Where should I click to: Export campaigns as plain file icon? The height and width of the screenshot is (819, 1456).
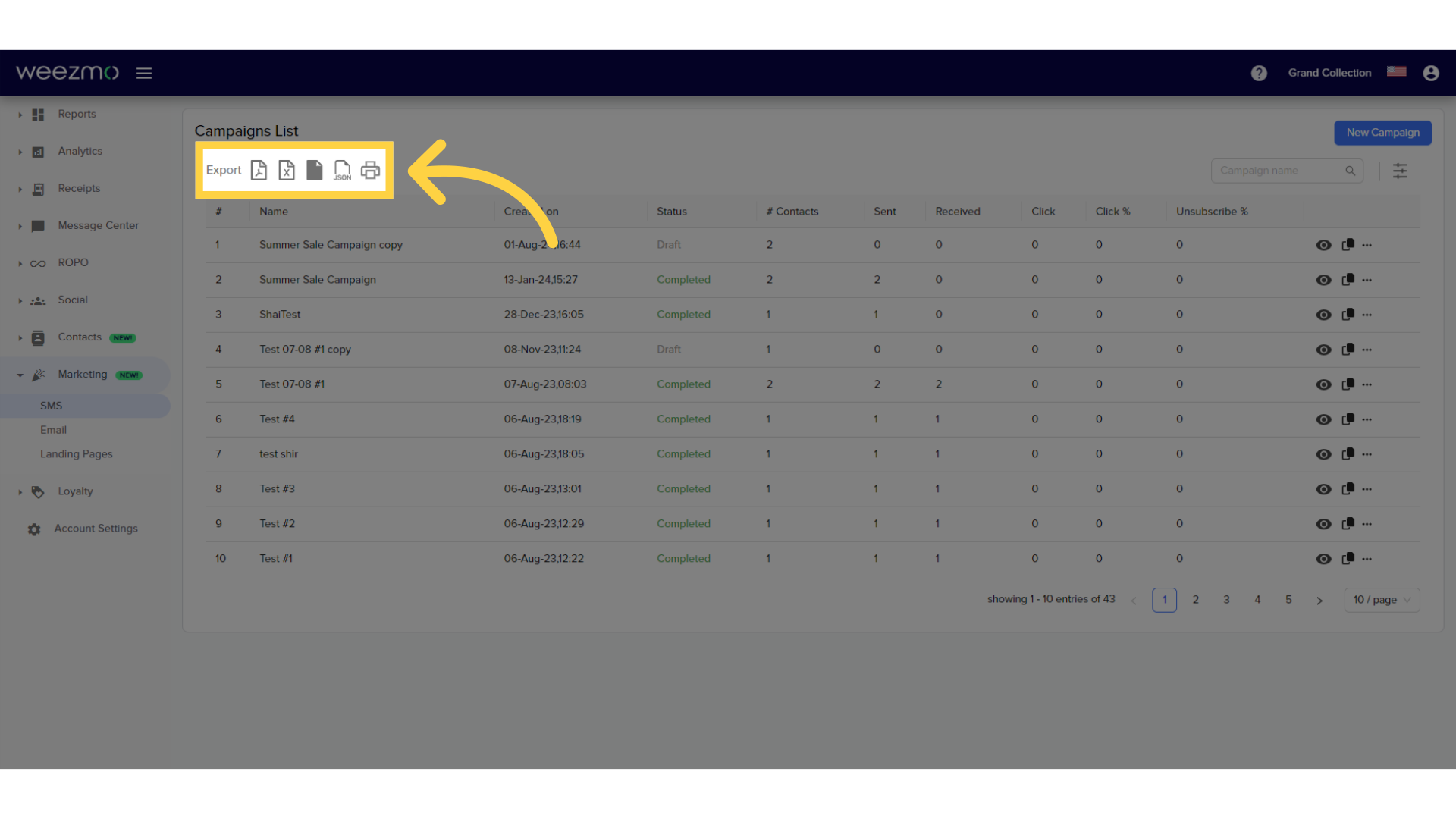tap(314, 170)
